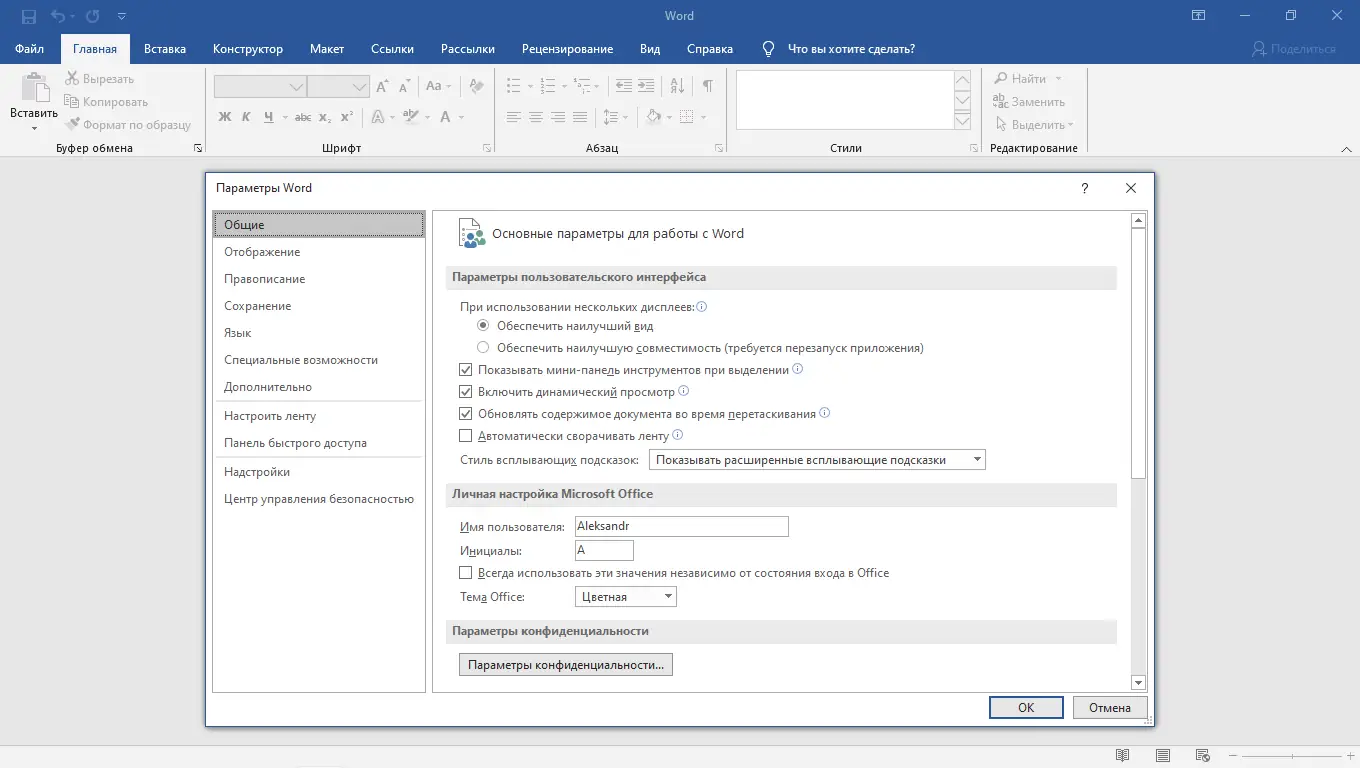Switch to Web Layout view
Viewport: 1360px width, 768px height.
pos(1203,756)
